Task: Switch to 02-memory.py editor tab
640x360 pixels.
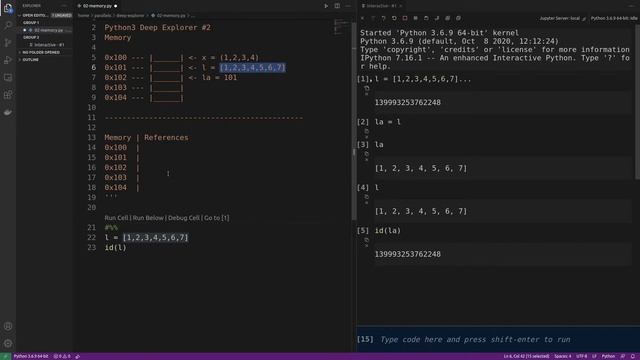Action: pos(97,6)
